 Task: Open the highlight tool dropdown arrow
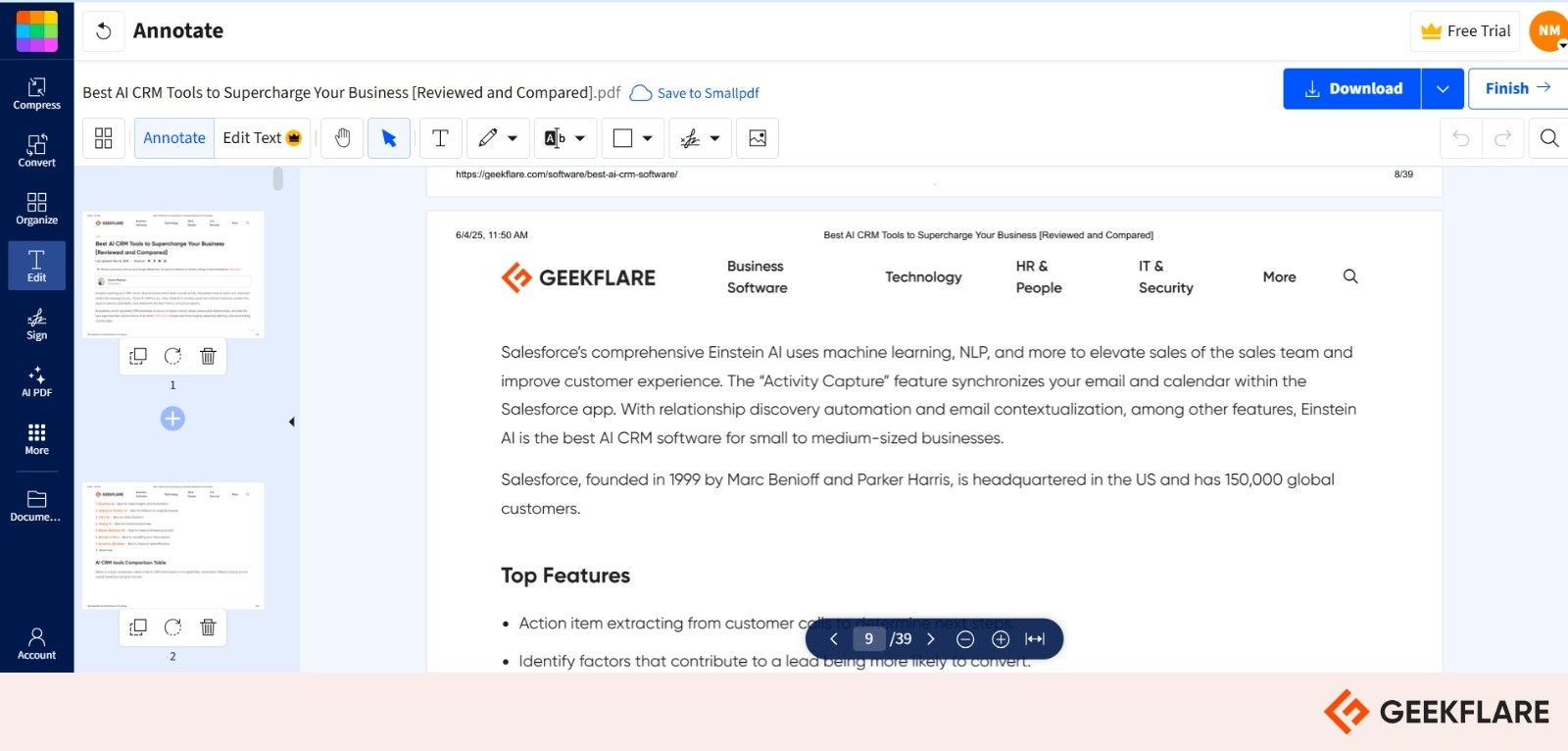[x=580, y=138]
